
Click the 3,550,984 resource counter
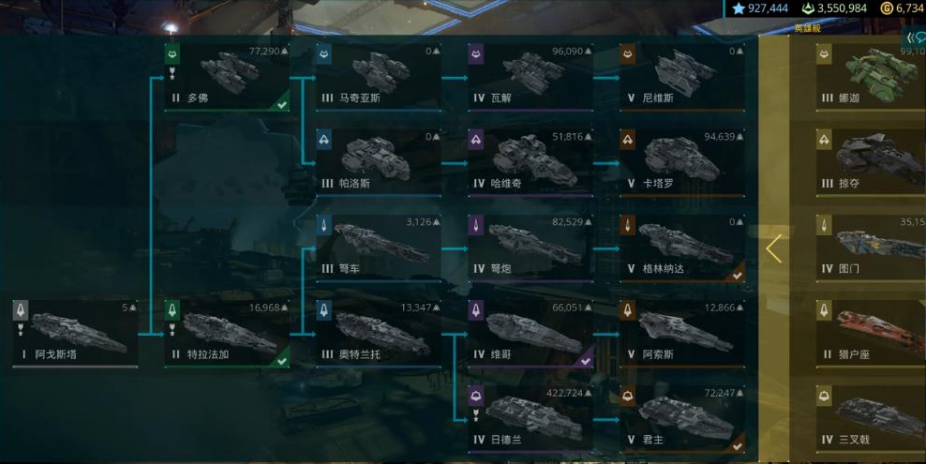point(834,8)
